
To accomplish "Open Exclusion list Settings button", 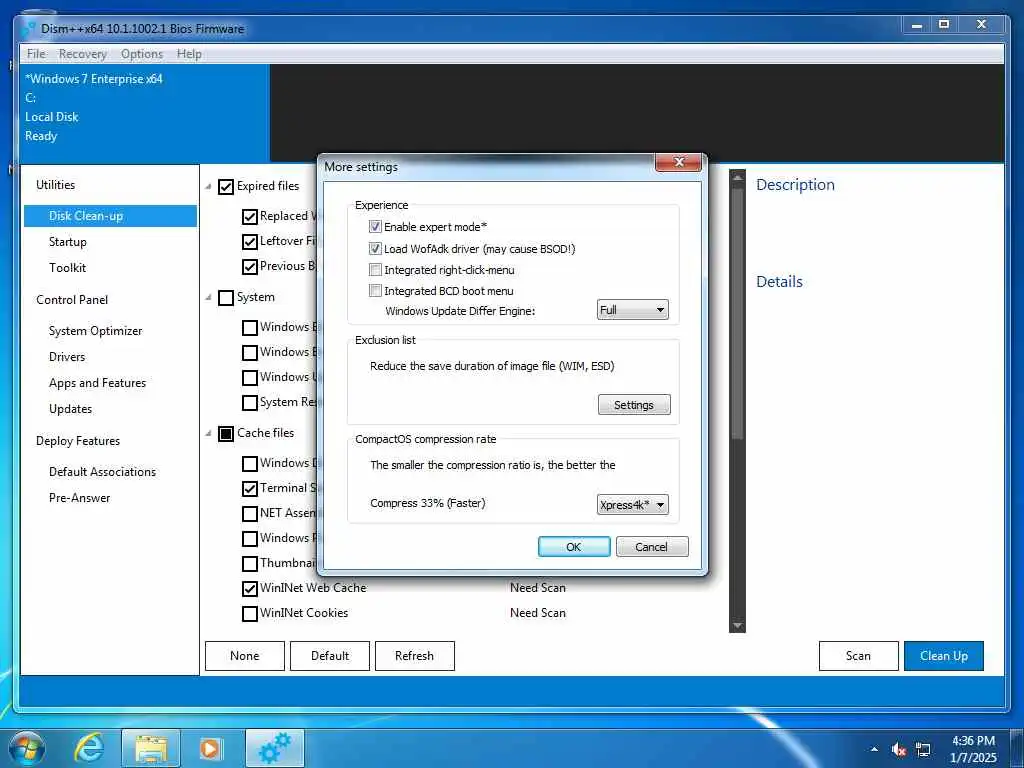I will [634, 405].
